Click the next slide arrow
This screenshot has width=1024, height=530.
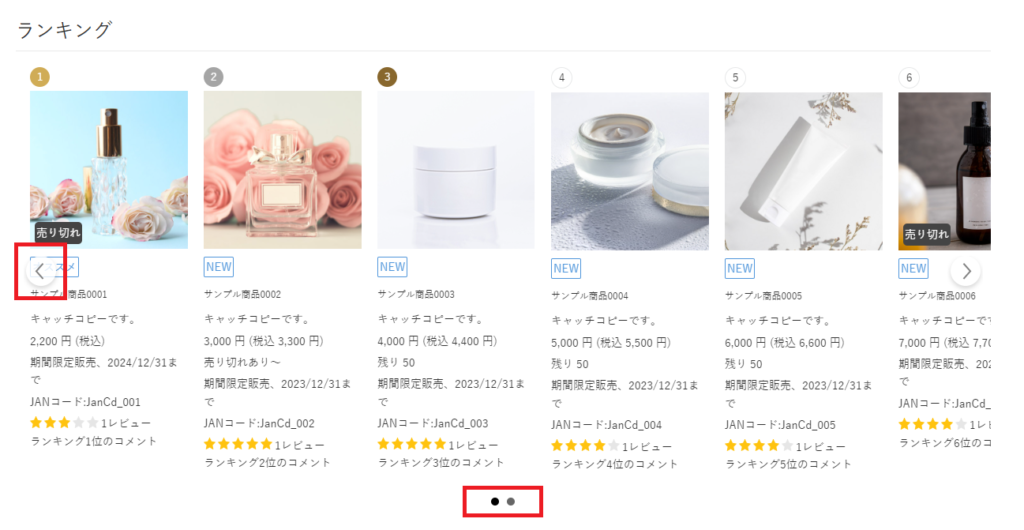click(965, 271)
